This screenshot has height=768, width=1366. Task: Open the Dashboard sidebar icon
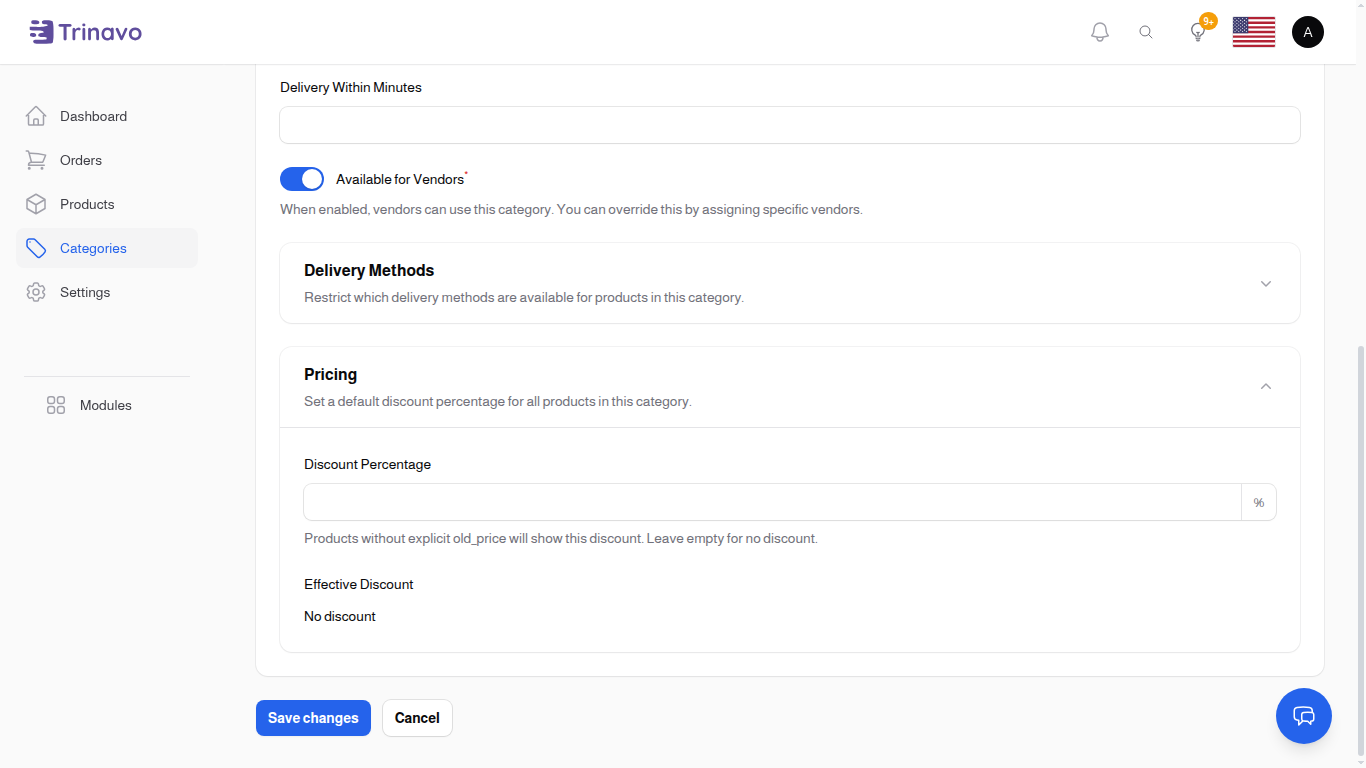(36, 116)
